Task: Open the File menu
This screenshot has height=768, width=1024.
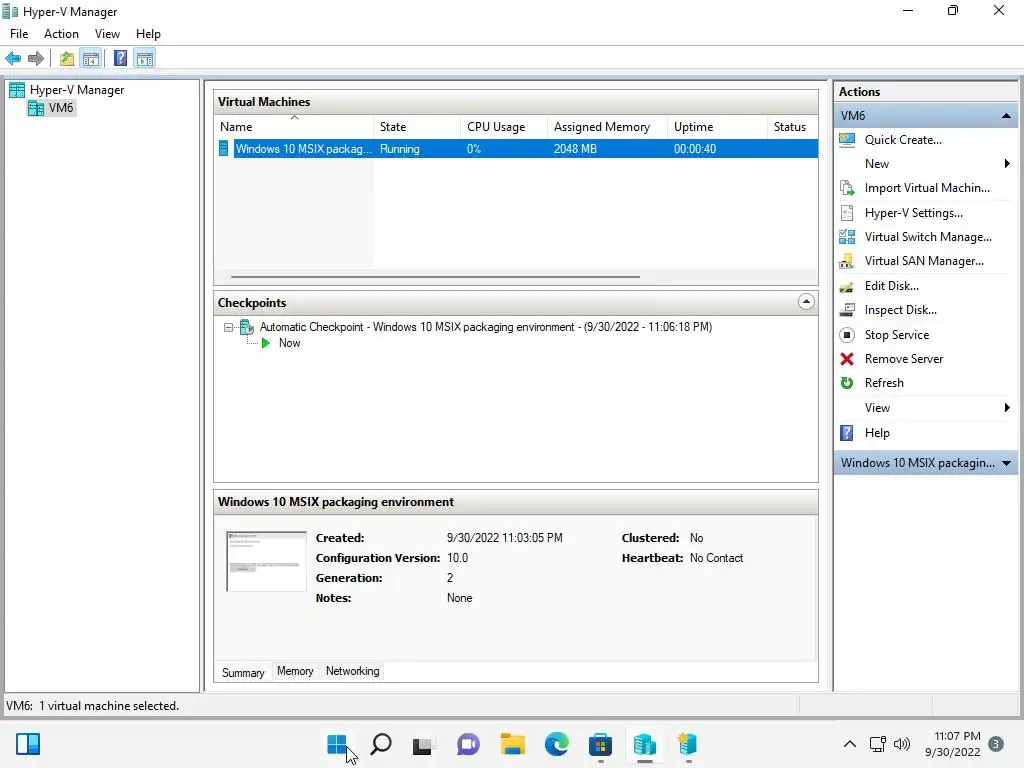Action: [x=19, y=34]
